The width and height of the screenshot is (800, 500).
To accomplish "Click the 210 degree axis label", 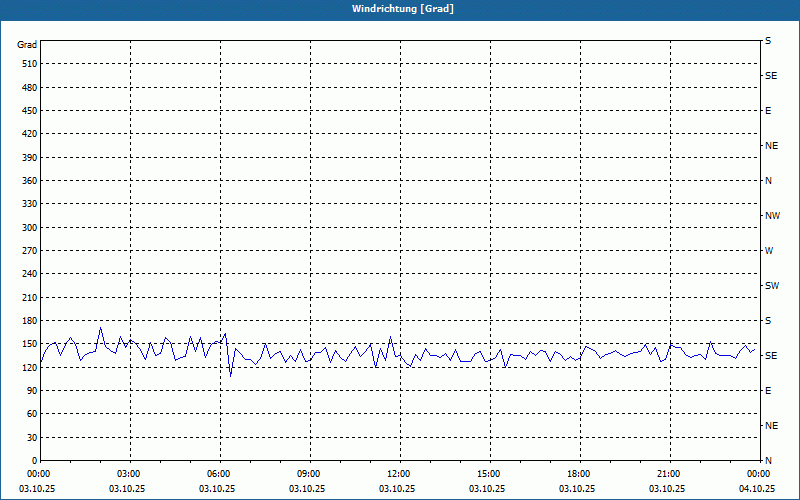I will click(30, 297).
